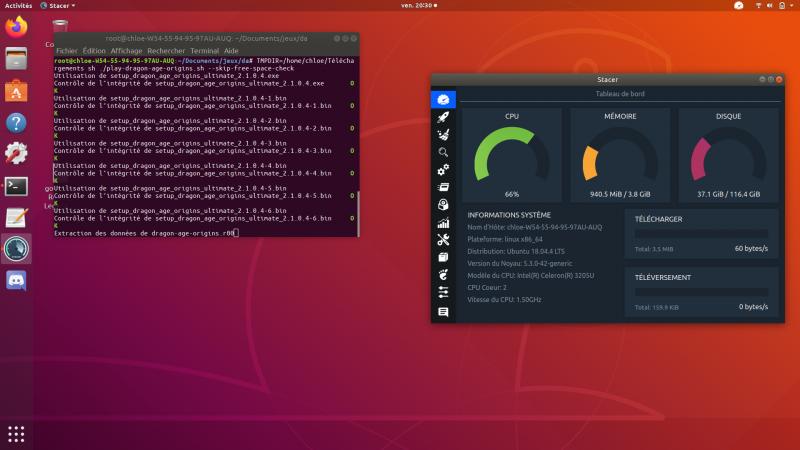This screenshot has height=450, width=800.
Task: Open the network indicator in top bar
Action: 758,6
